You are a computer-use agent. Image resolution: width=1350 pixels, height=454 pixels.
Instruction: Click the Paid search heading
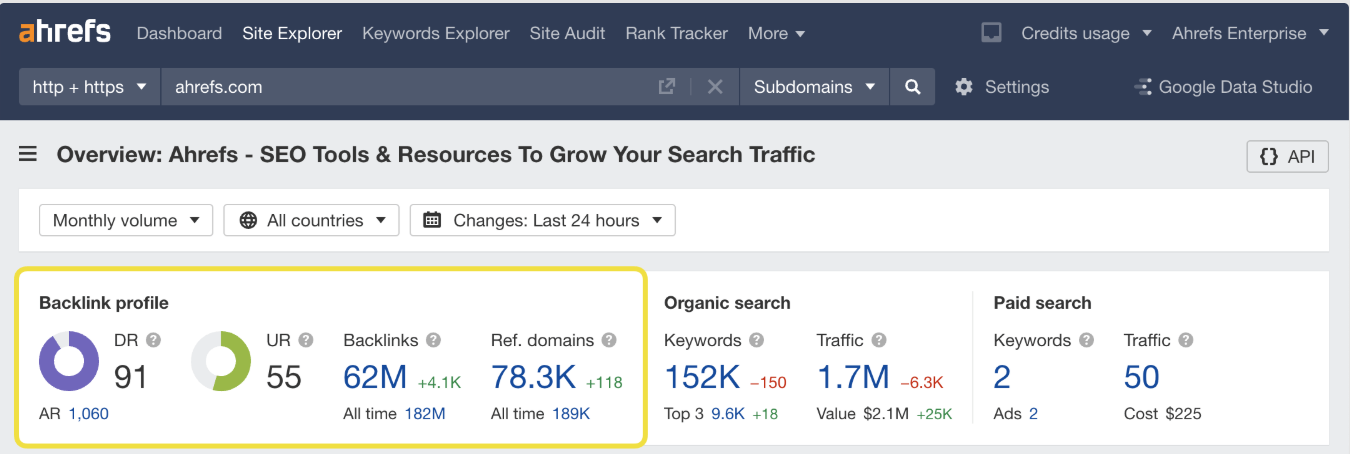[1042, 302]
